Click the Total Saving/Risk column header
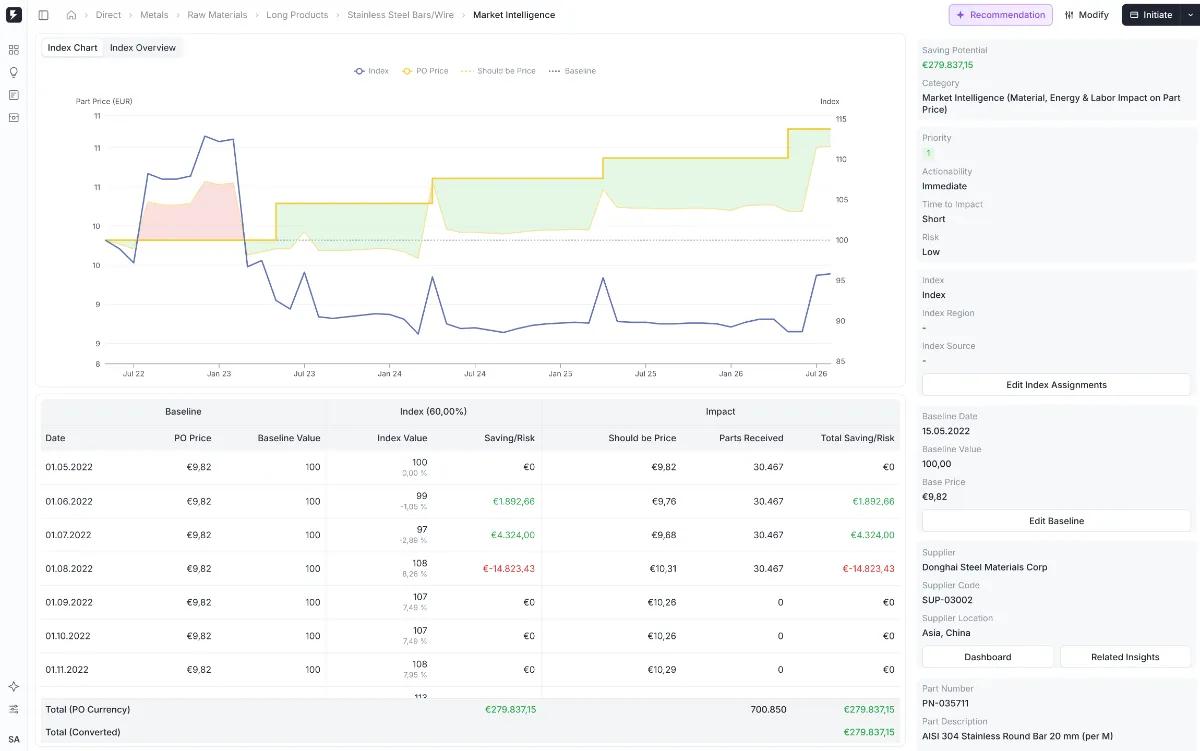This screenshot has height=751, width=1200. point(857,438)
